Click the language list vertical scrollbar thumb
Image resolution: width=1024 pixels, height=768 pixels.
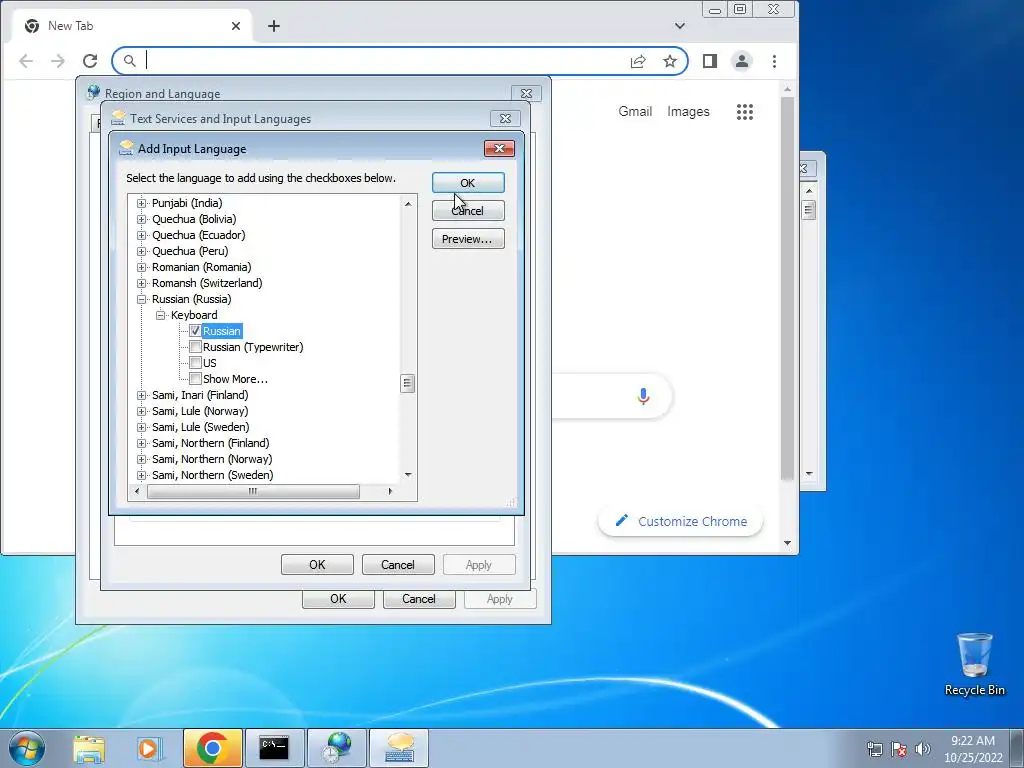click(408, 383)
